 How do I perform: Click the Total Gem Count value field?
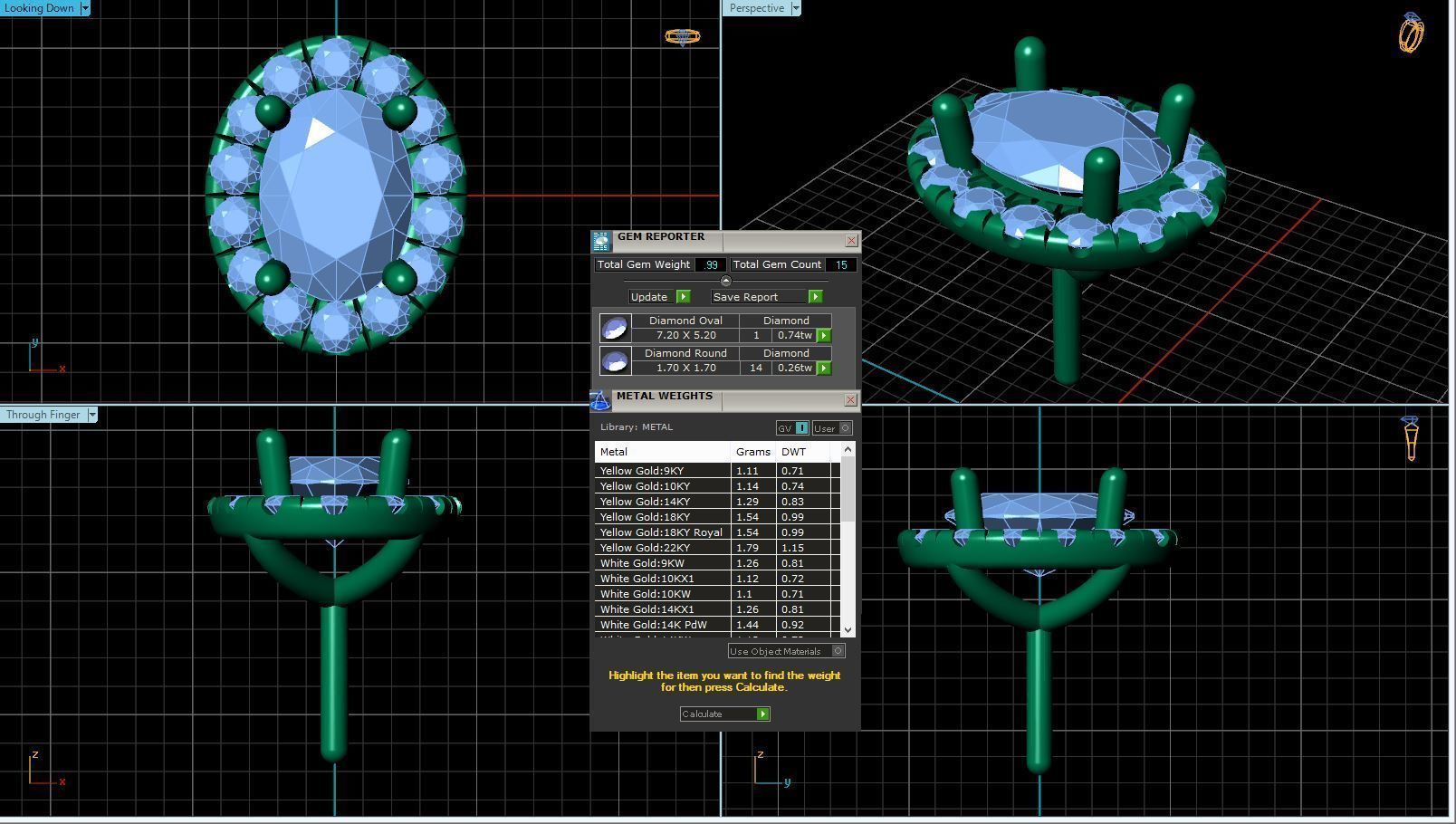841,264
